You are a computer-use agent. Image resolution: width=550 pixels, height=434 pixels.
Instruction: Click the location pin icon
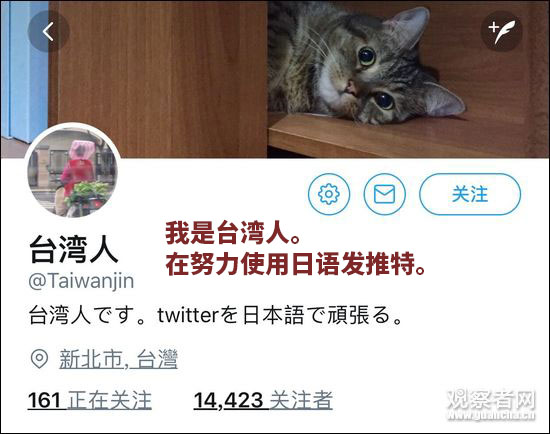click(x=39, y=359)
